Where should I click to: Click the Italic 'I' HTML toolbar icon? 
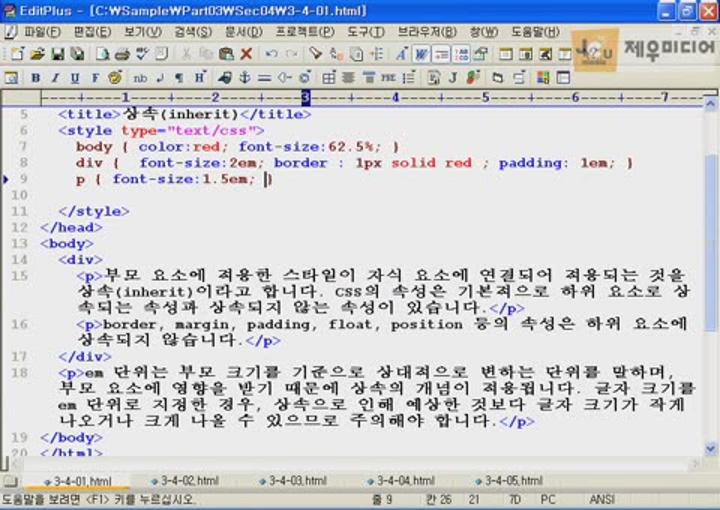tap(55, 78)
